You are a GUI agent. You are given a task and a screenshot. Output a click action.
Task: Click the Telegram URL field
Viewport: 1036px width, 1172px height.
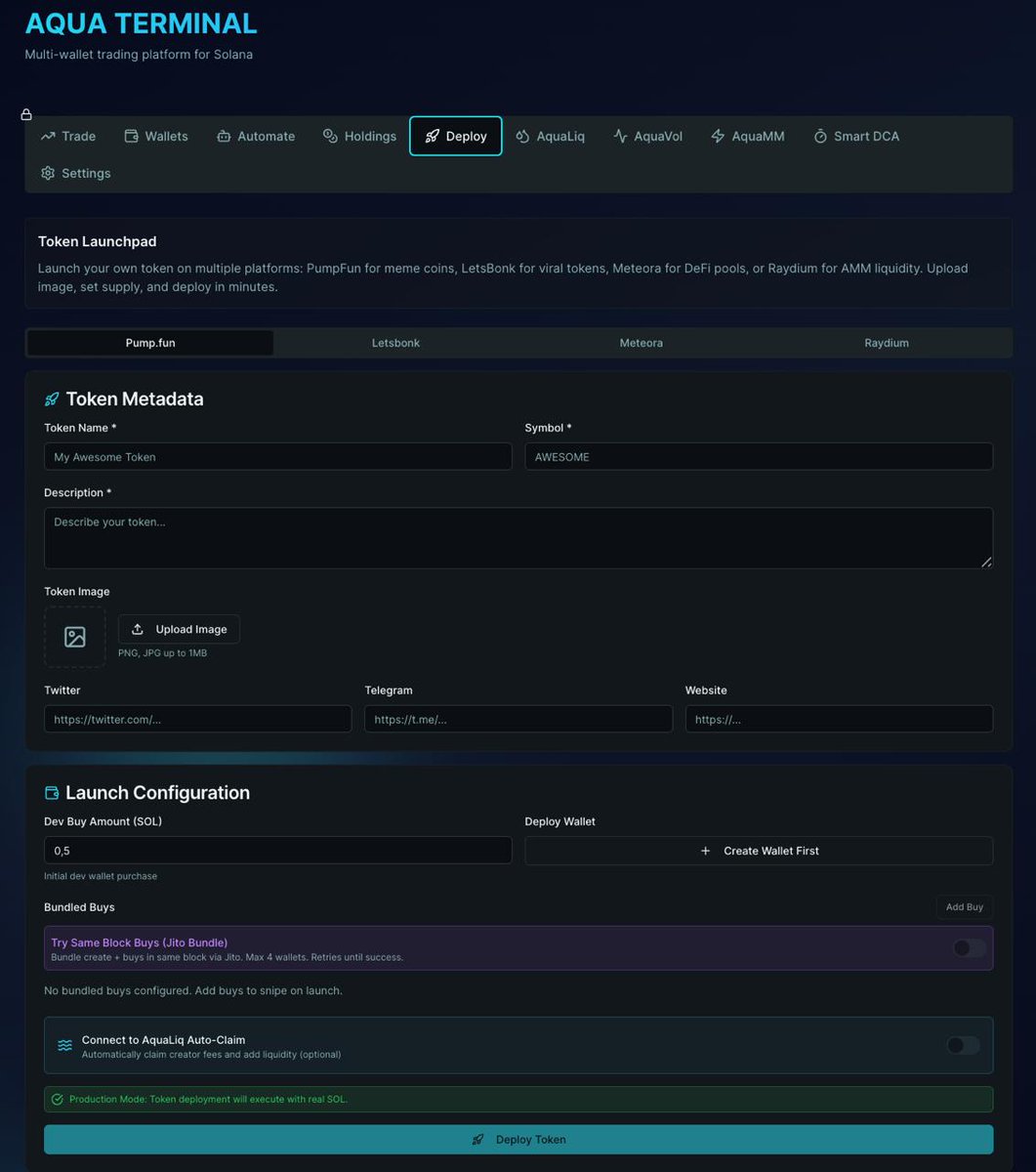518,719
